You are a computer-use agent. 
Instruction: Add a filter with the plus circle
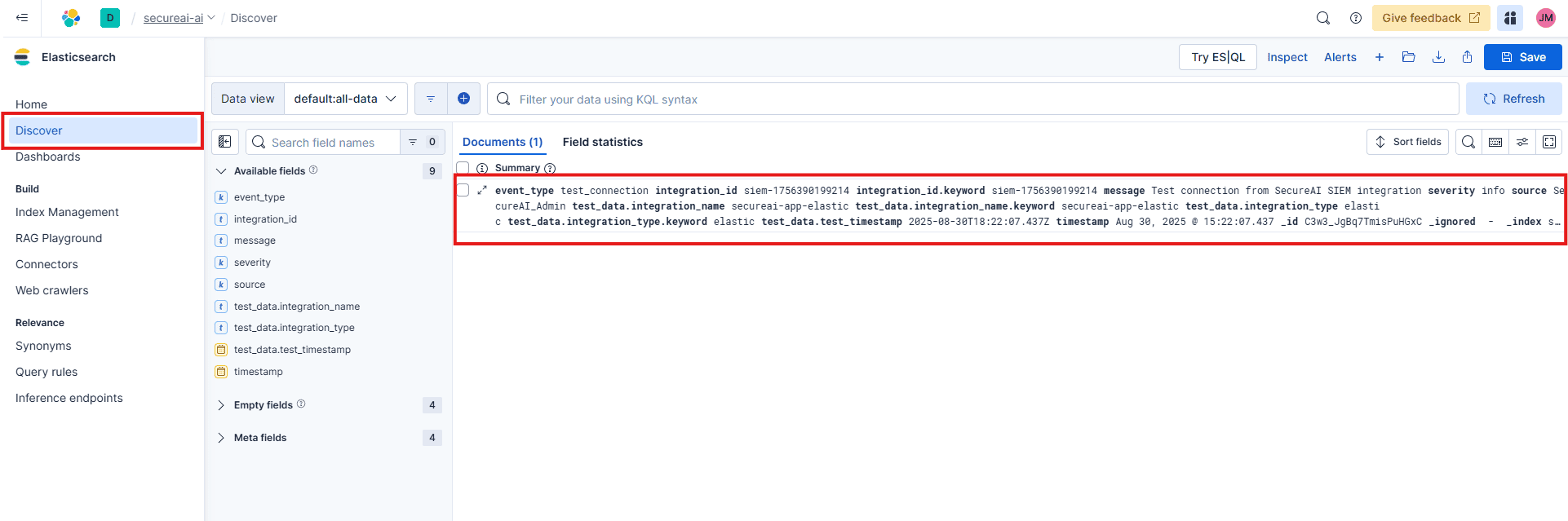pos(463,99)
